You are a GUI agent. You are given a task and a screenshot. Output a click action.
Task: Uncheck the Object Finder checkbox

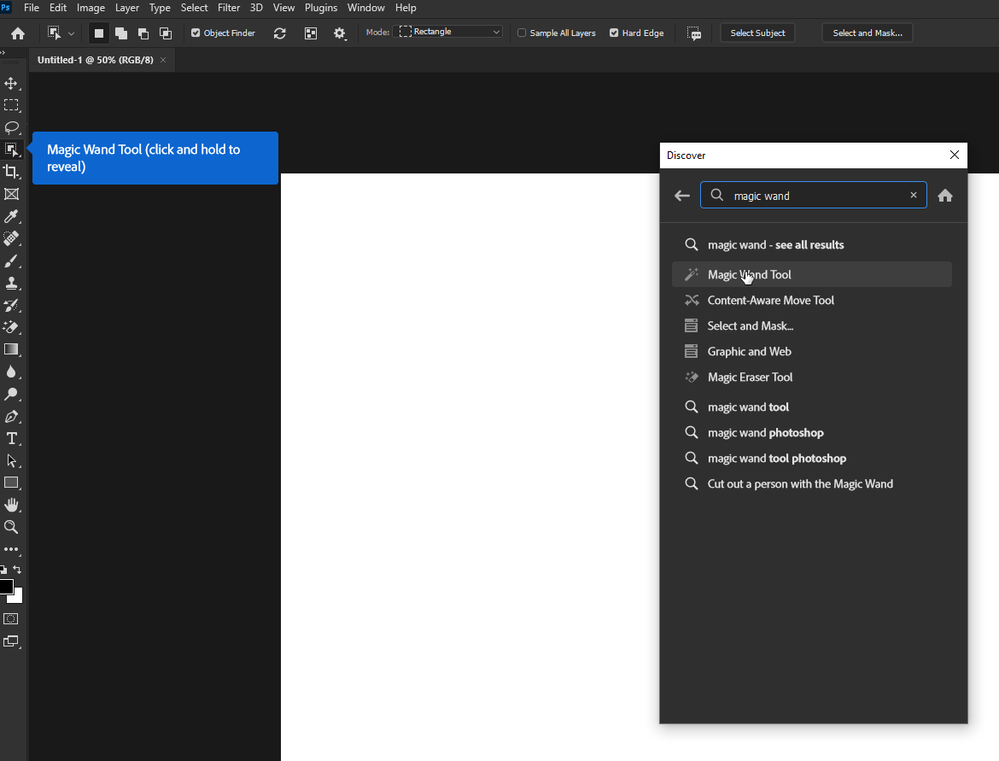point(196,33)
